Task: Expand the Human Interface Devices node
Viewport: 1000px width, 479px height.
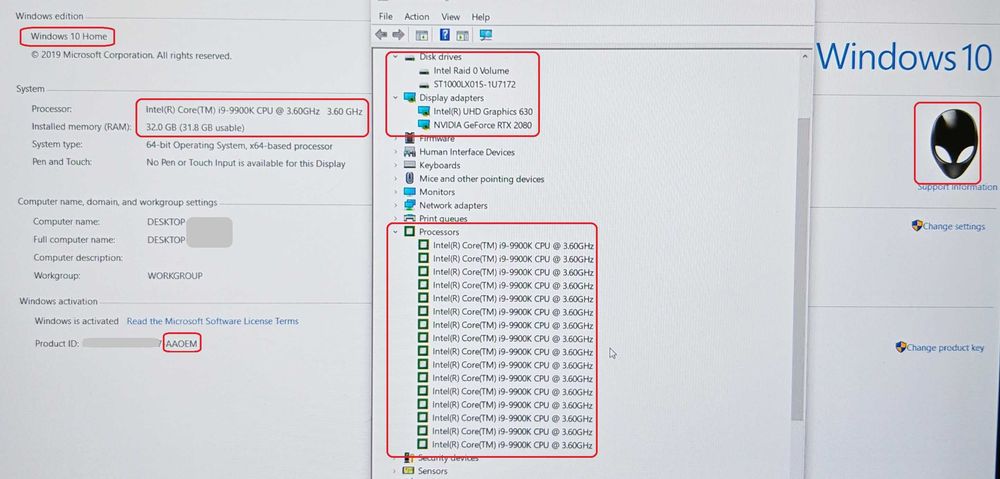Action: tap(395, 152)
